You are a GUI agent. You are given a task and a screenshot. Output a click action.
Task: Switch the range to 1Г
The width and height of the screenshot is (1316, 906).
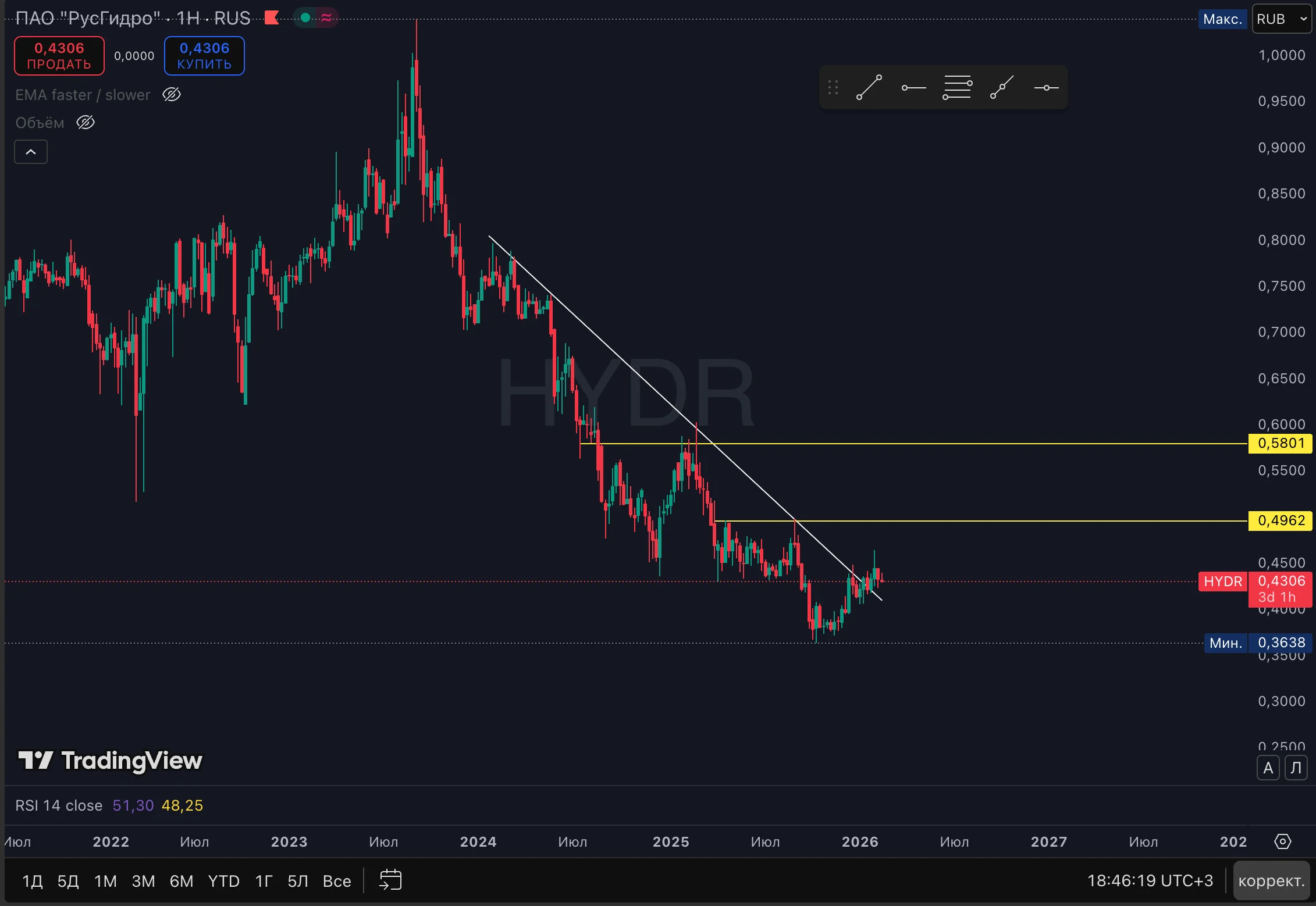[x=264, y=881]
